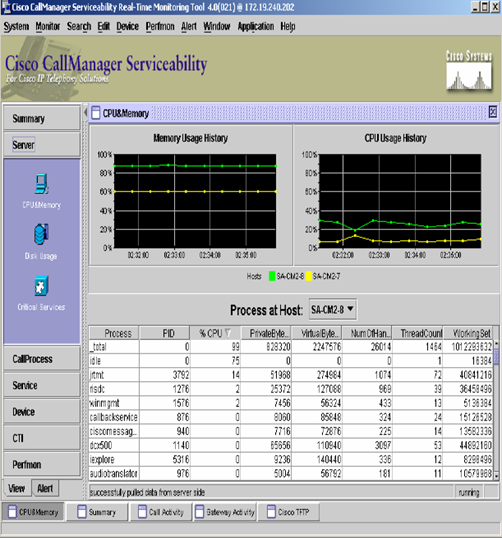Switch to the View tab

16,488
